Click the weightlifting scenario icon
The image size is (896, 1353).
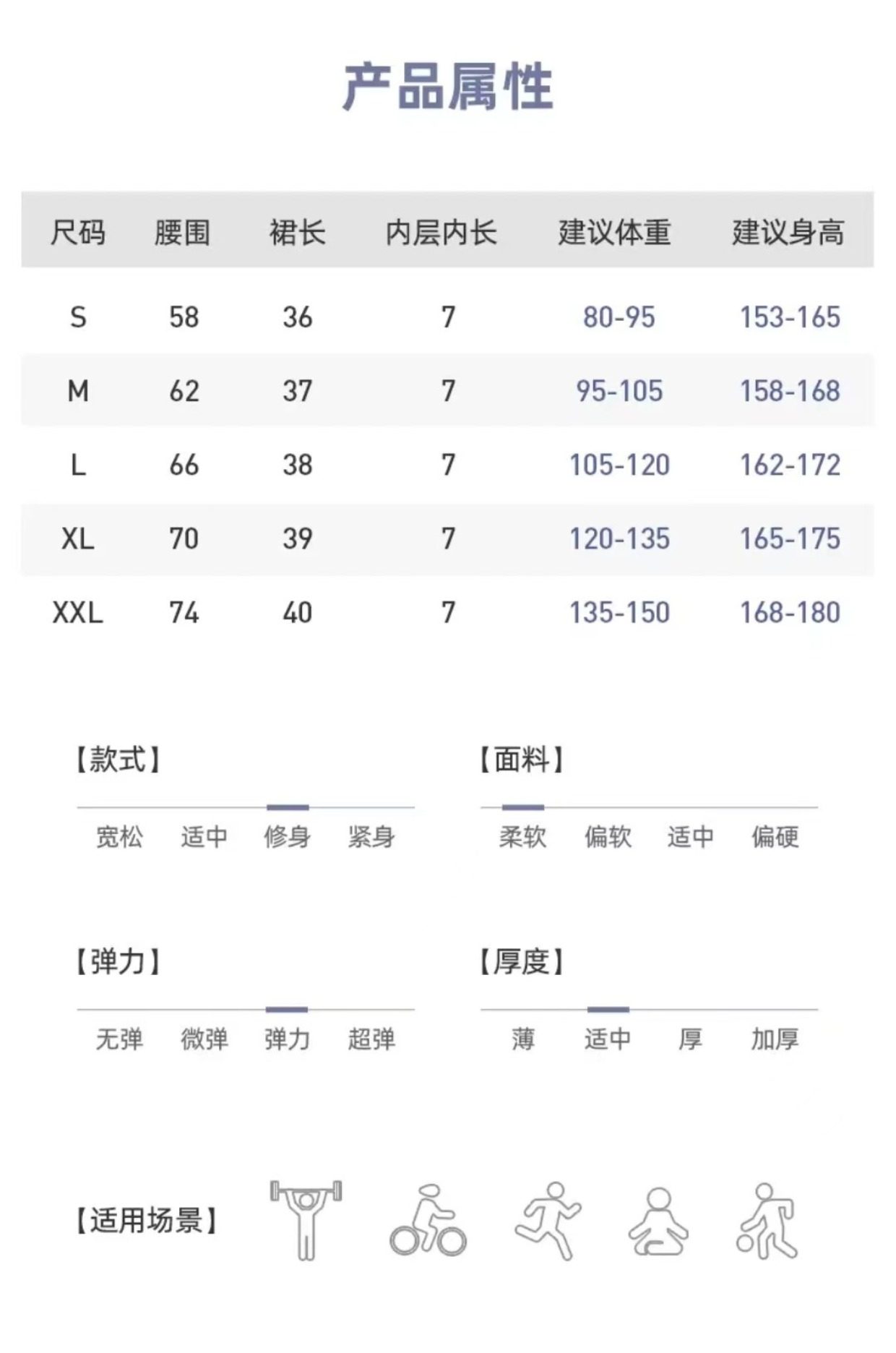(306, 1219)
